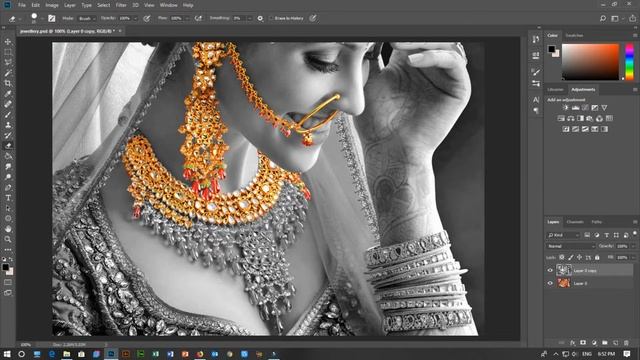The height and width of the screenshot is (360, 640).
Task: Open the Start button on taskbar
Action: (x=7, y=354)
